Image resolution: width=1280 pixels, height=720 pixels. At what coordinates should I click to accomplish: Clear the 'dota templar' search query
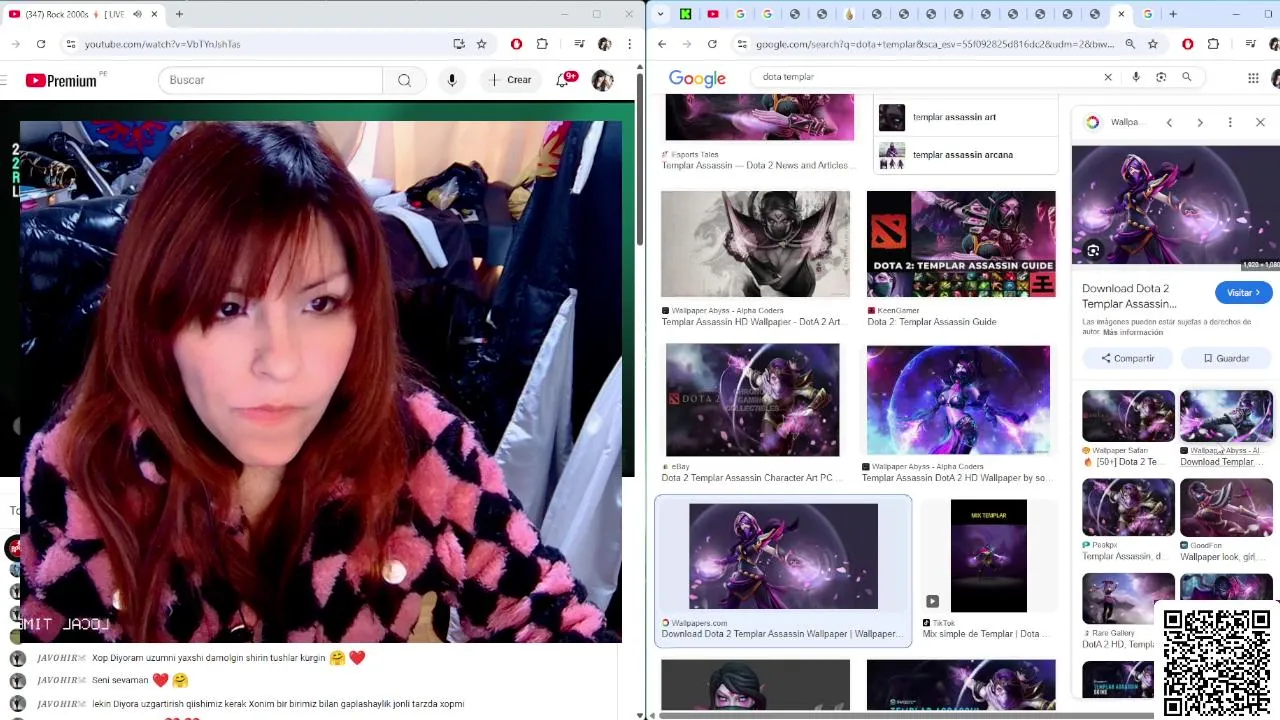[1108, 77]
